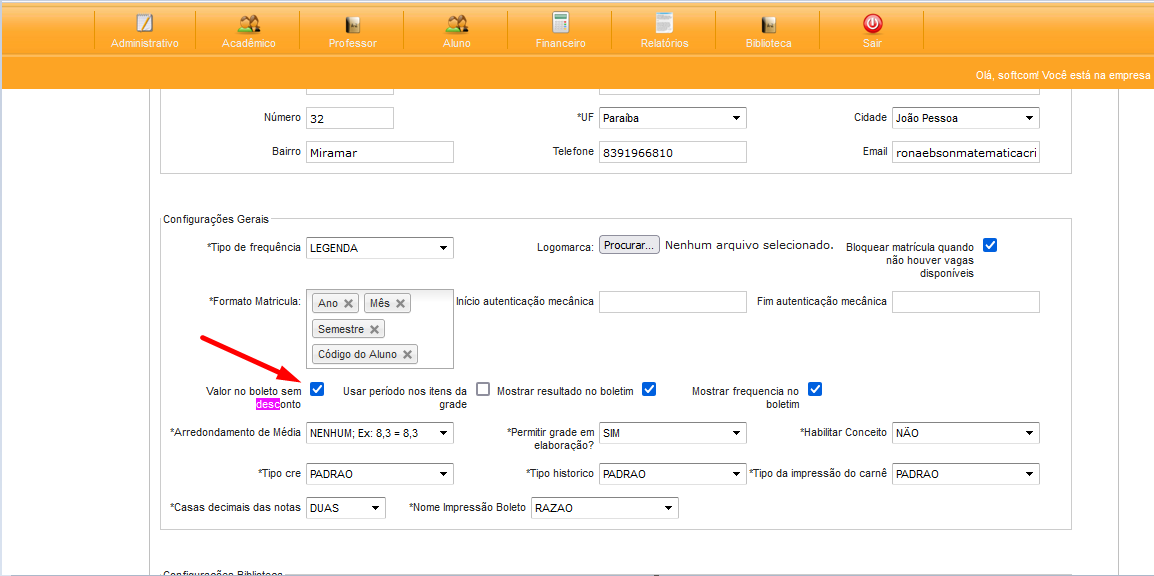This screenshot has height=576, width=1154.
Task: Click Procurar to choose a logo file
Action: pyautogui.click(x=629, y=245)
